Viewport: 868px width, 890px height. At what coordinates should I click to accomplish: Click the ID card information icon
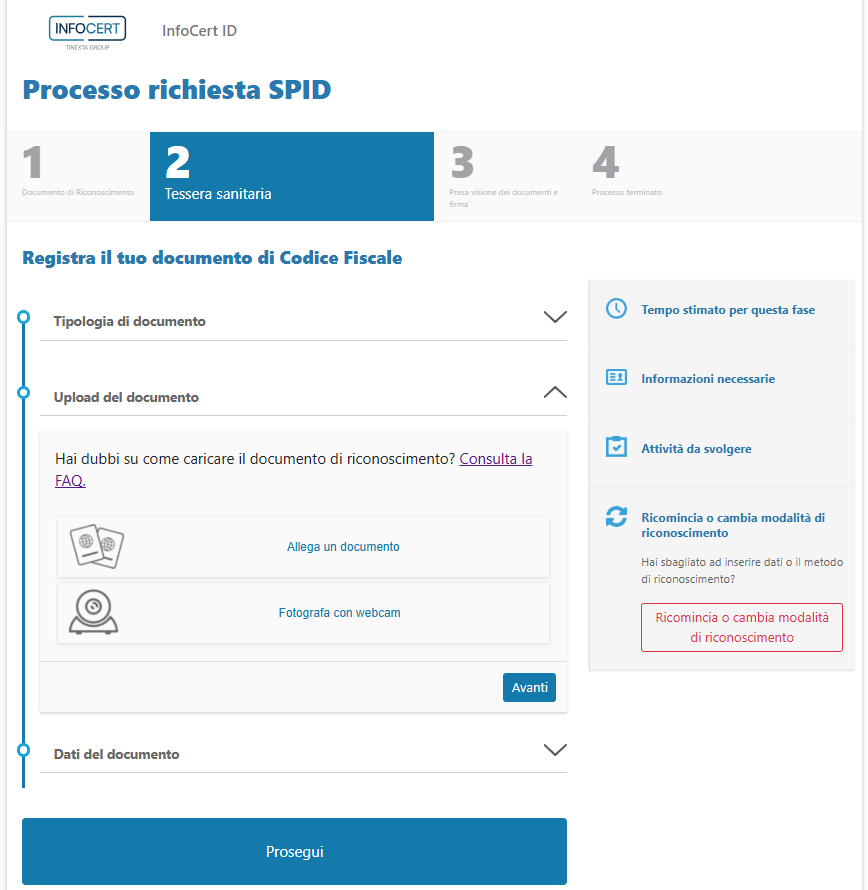point(616,378)
